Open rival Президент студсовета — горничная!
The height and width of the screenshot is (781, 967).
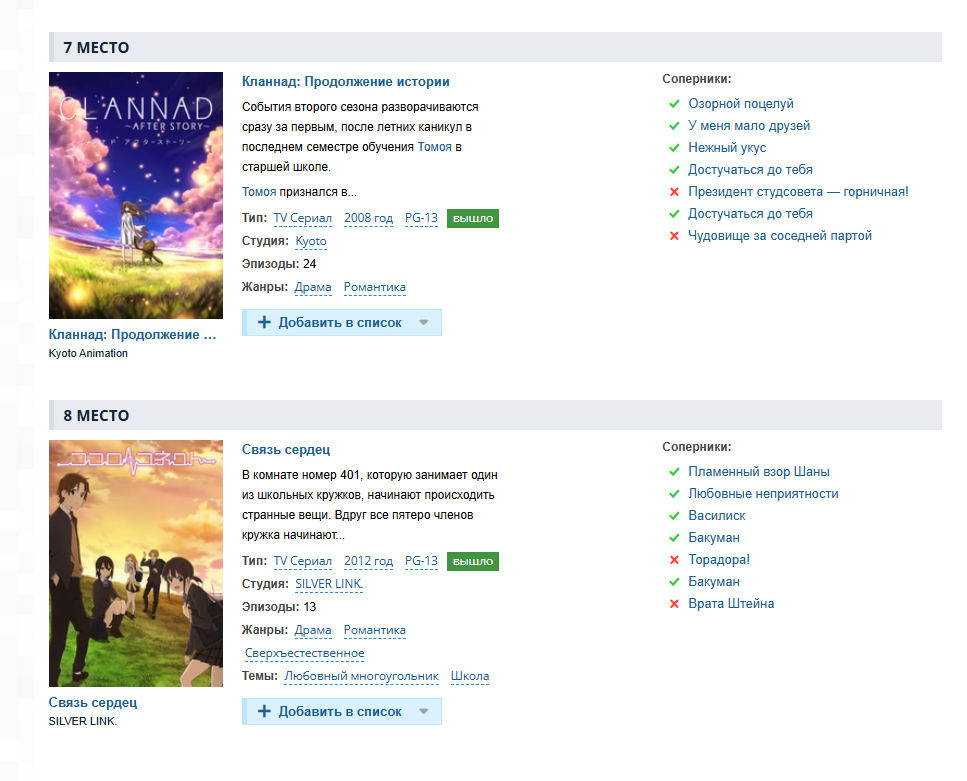tap(798, 192)
